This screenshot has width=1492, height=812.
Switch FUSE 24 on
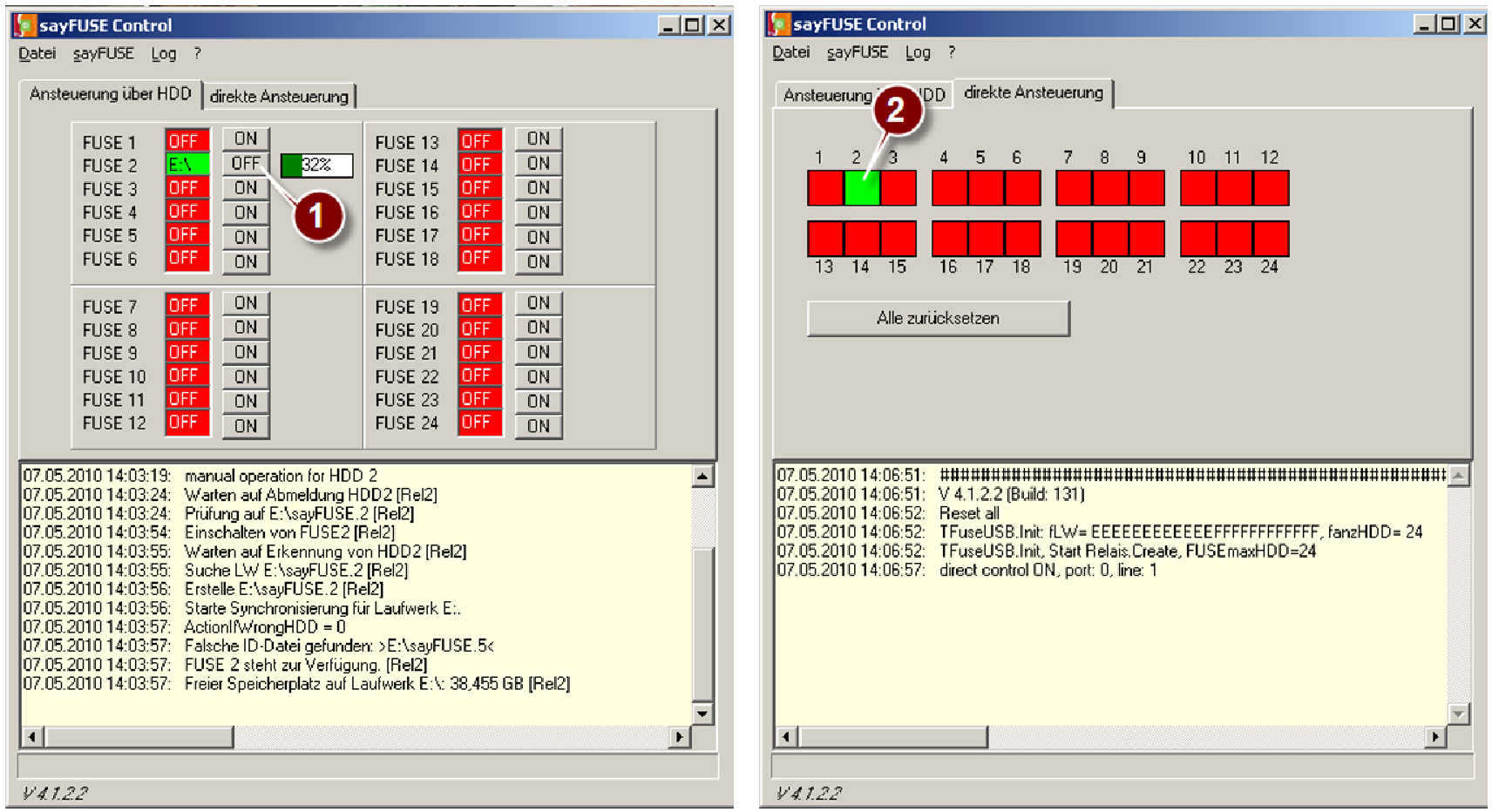coord(539,426)
